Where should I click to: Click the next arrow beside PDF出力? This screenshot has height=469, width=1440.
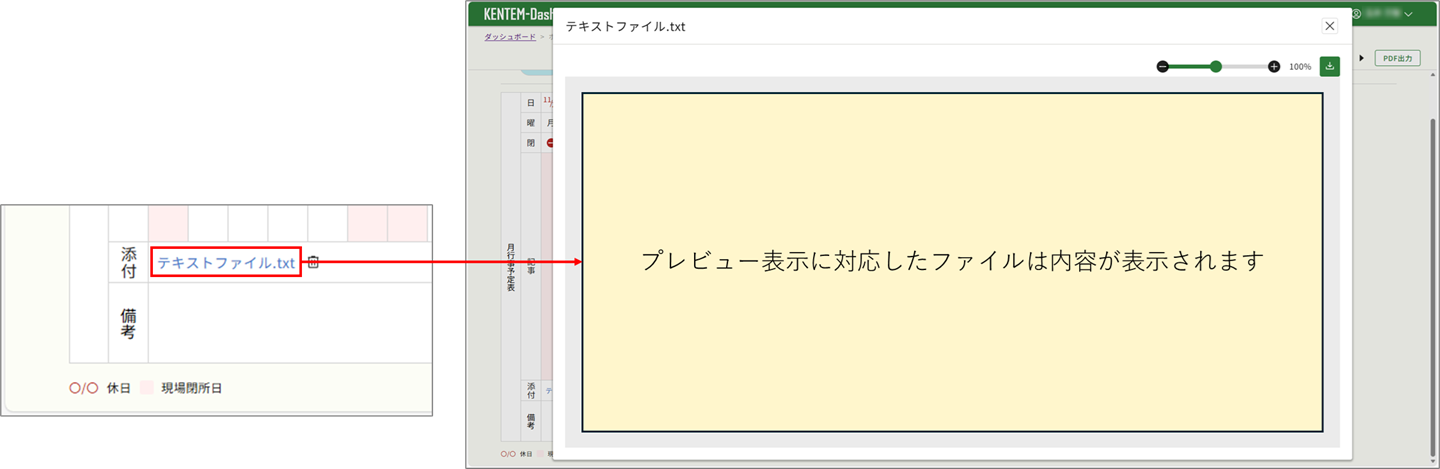point(1361,58)
